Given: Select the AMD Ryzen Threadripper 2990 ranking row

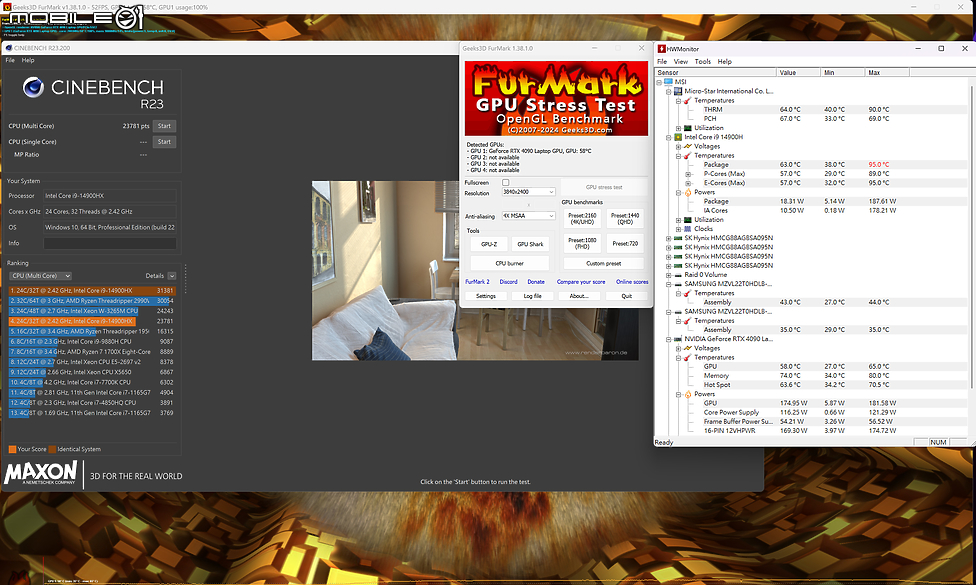Looking at the screenshot, I should coord(92,301).
